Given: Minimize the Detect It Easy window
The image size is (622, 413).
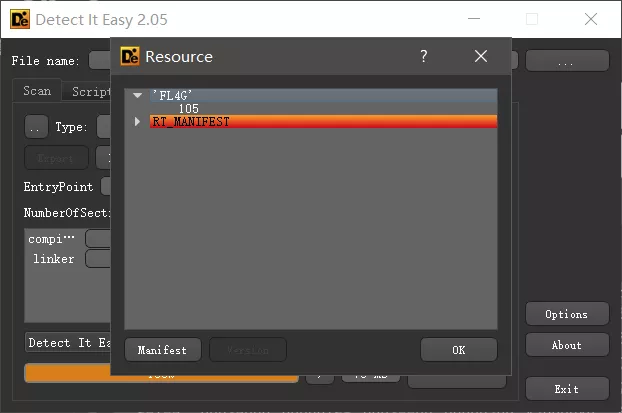Looking at the screenshot, I should tap(474, 19).
